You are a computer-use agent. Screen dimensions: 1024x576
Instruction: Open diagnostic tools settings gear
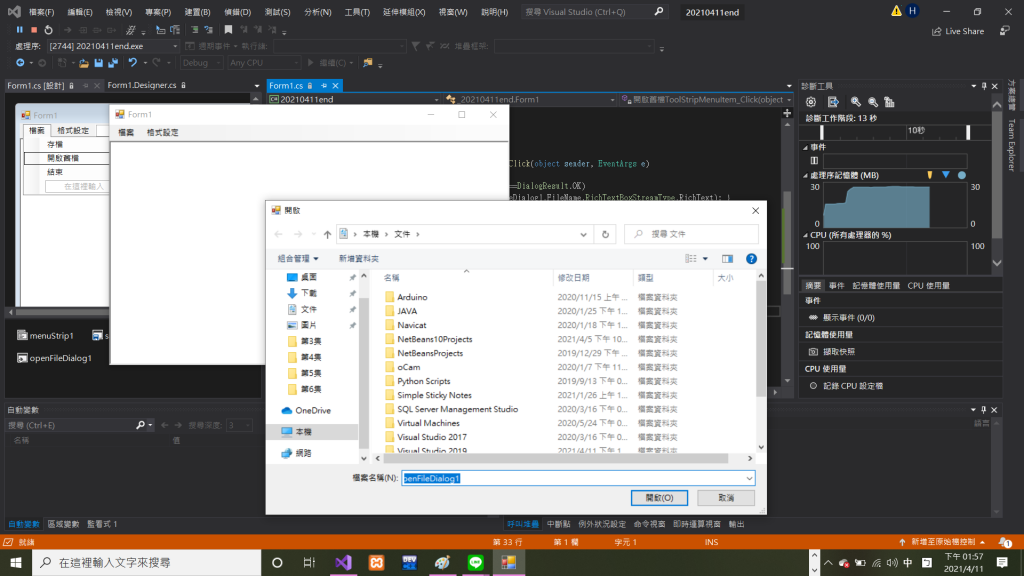[x=811, y=102]
